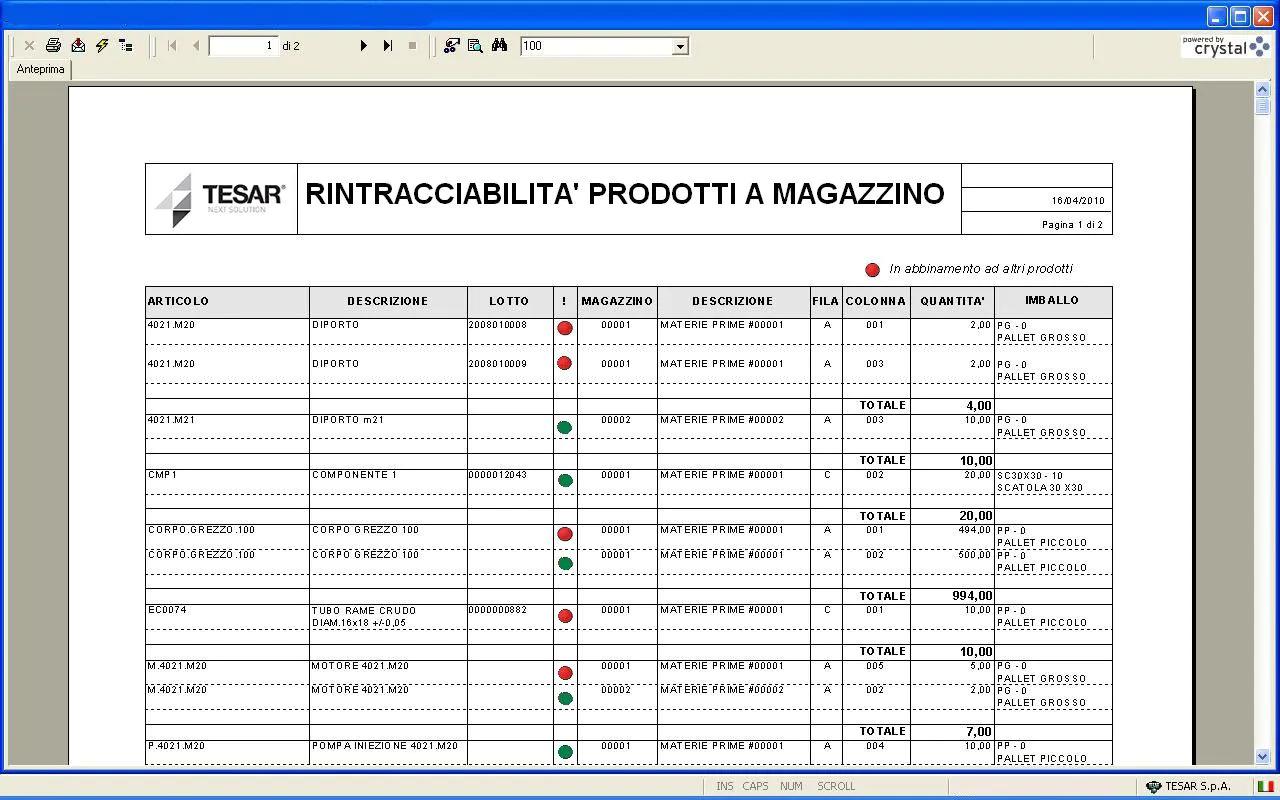The image size is (1280, 800).
Task: Click lotto value 0000000882
Action: (497, 610)
